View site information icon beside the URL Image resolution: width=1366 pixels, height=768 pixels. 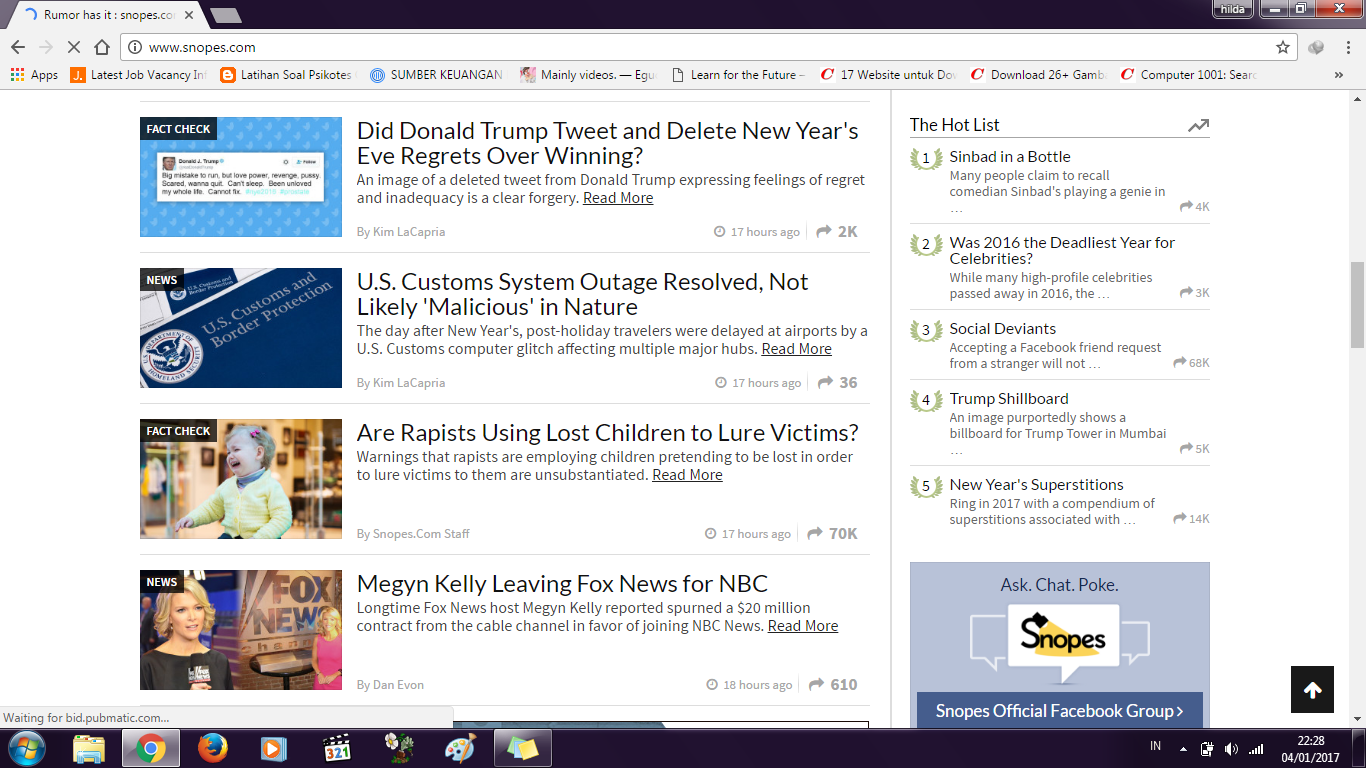[x=135, y=47]
